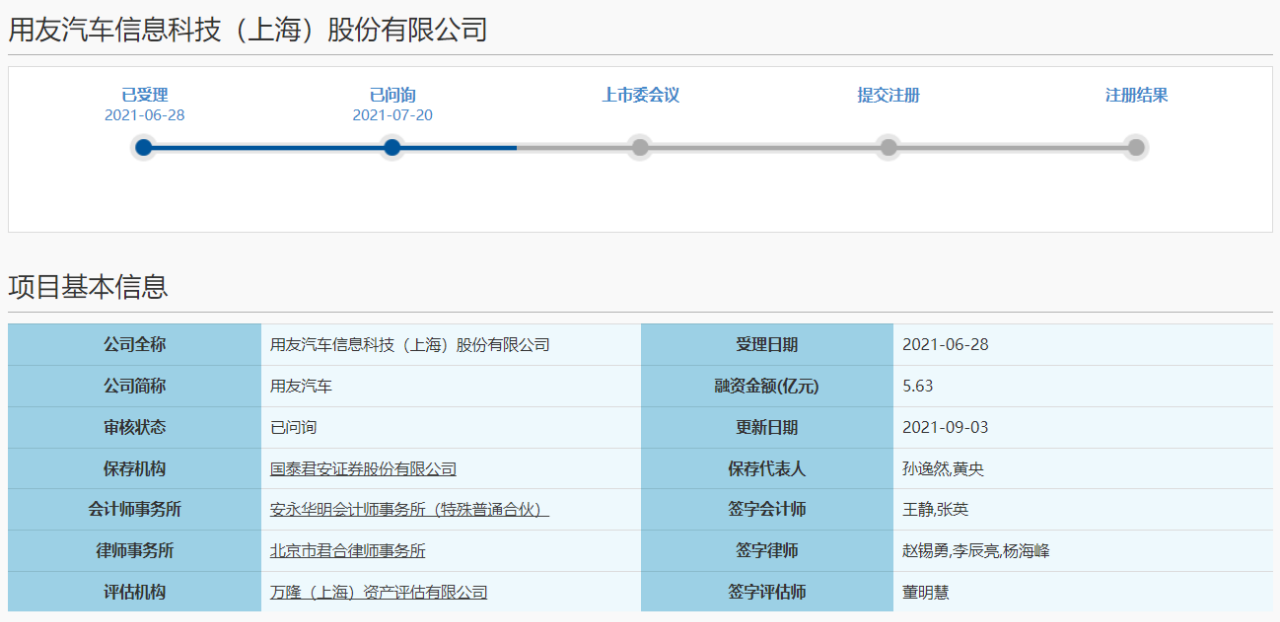This screenshot has width=1280, height=622.
Task: Open the 万隆（上海）资产评估有限公司 link
Action: [x=379, y=592]
